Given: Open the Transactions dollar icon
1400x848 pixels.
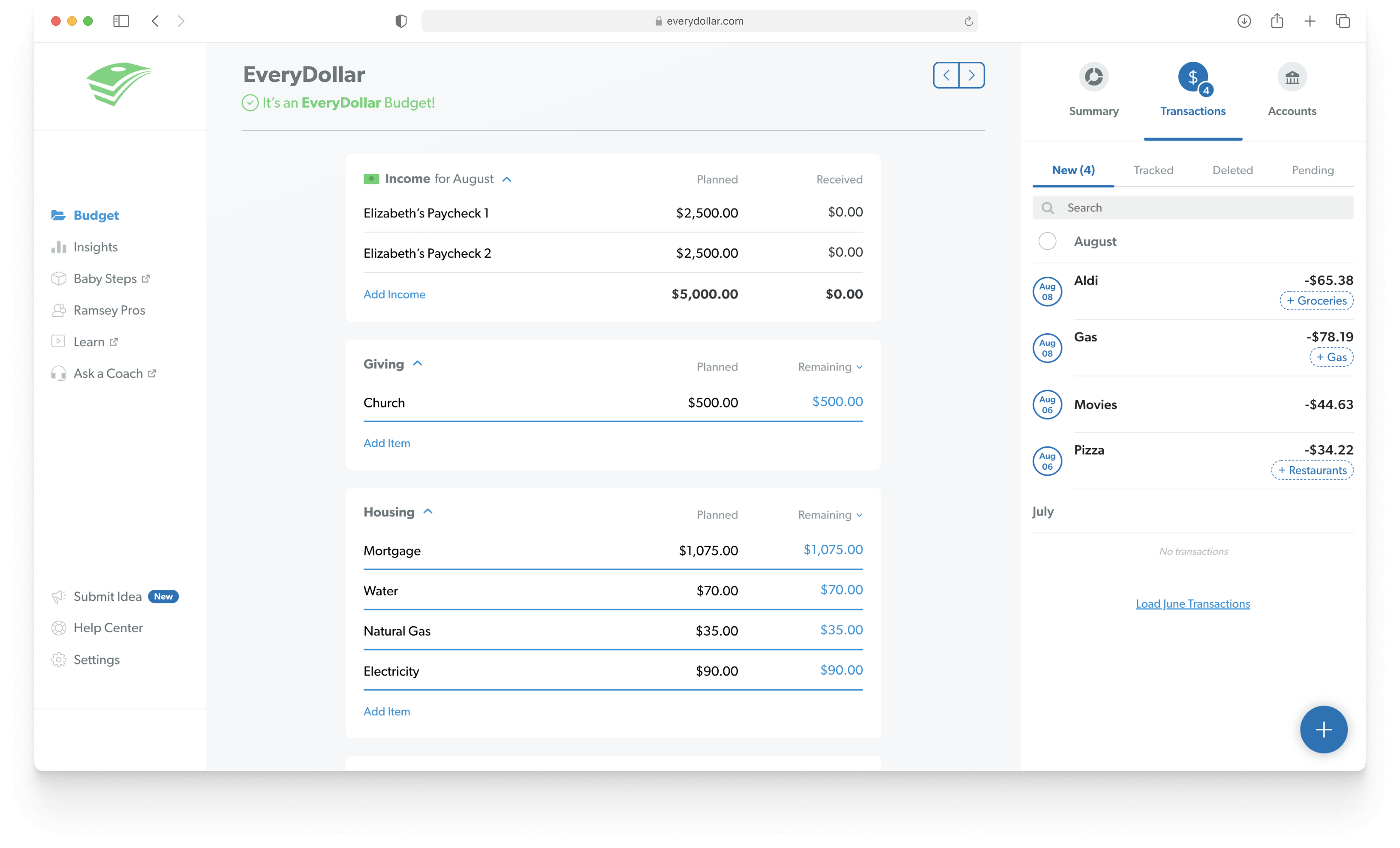Looking at the screenshot, I should 1192,77.
